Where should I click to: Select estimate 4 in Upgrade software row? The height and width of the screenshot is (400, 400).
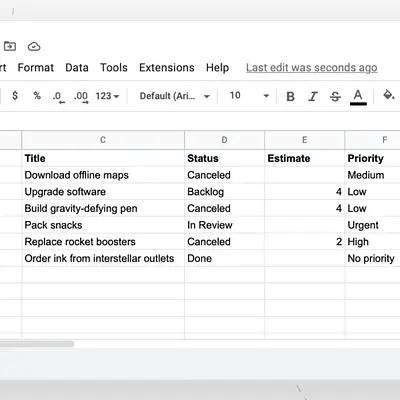point(304,192)
